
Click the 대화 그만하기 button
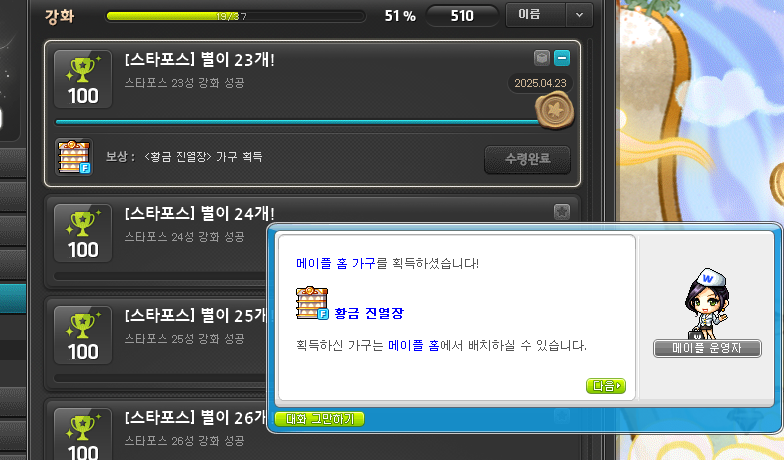320,419
